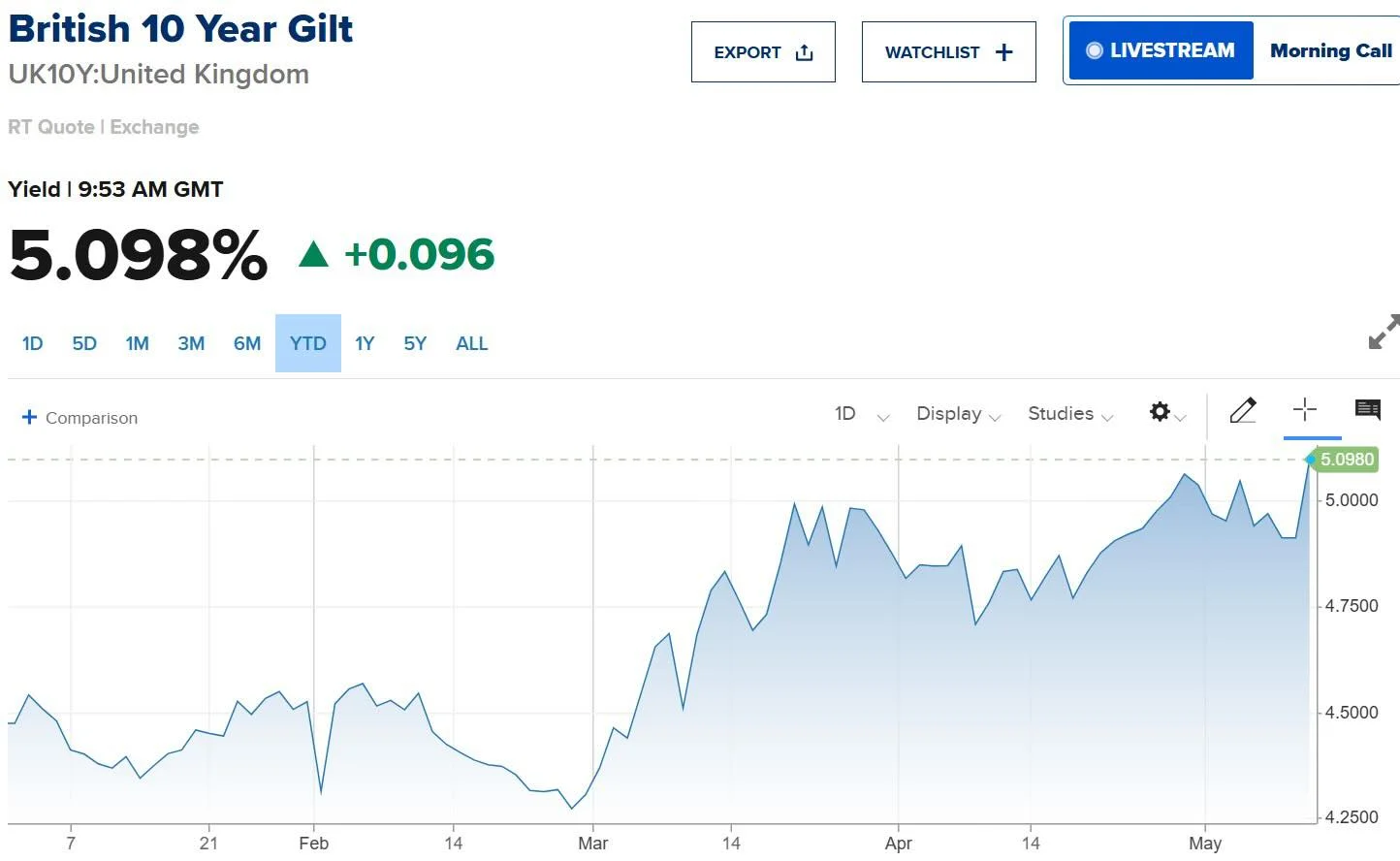Expand the Studies dropdown
Viewport: 1400px width, 861px height.
[1070, 414]
